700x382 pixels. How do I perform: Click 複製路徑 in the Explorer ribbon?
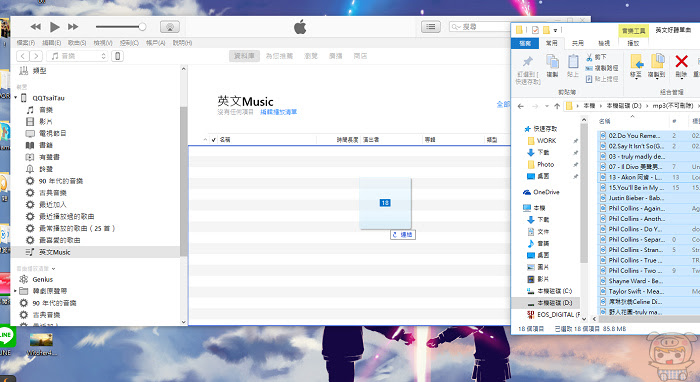coord(602,68)
